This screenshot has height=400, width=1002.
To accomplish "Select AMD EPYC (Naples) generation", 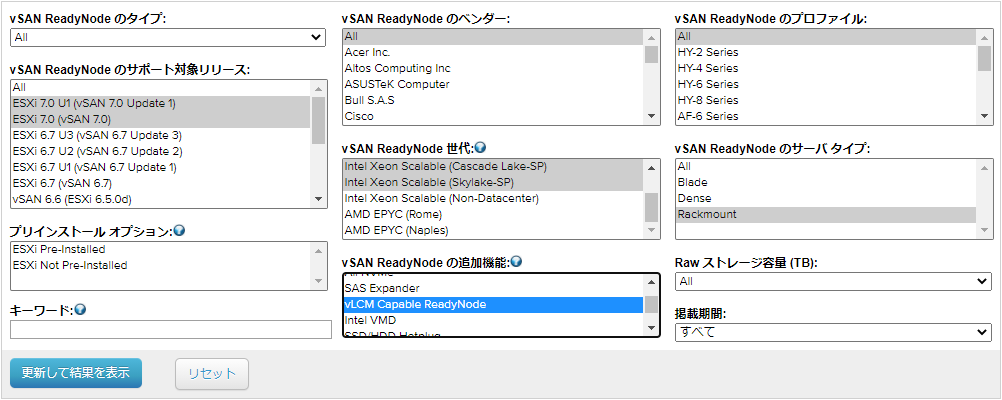I will tap(493, 230).
